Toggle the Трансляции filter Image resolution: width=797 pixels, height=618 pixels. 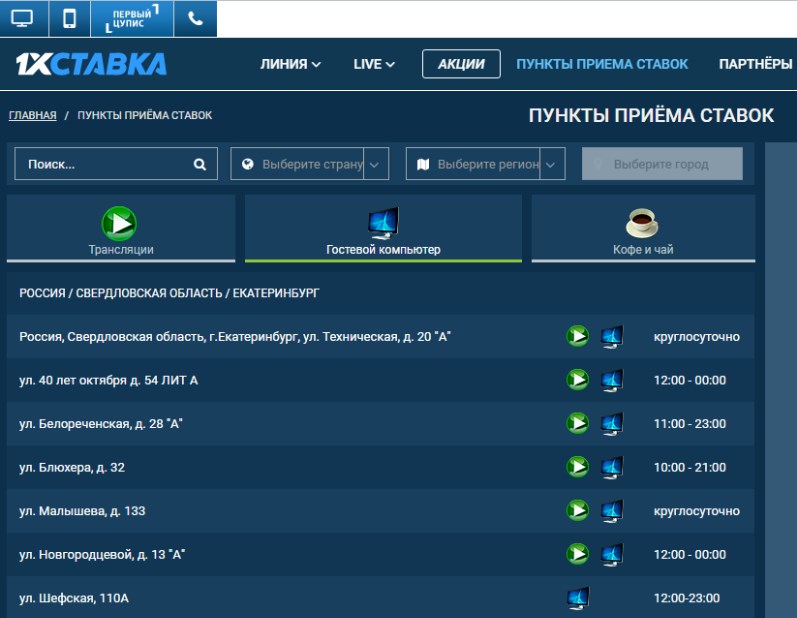(121, 229)
